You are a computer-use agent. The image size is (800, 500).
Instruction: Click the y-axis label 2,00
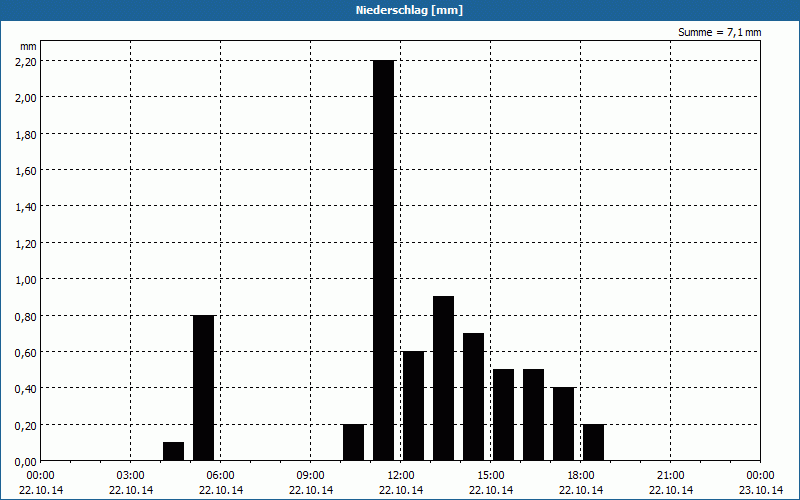[26, 97]
